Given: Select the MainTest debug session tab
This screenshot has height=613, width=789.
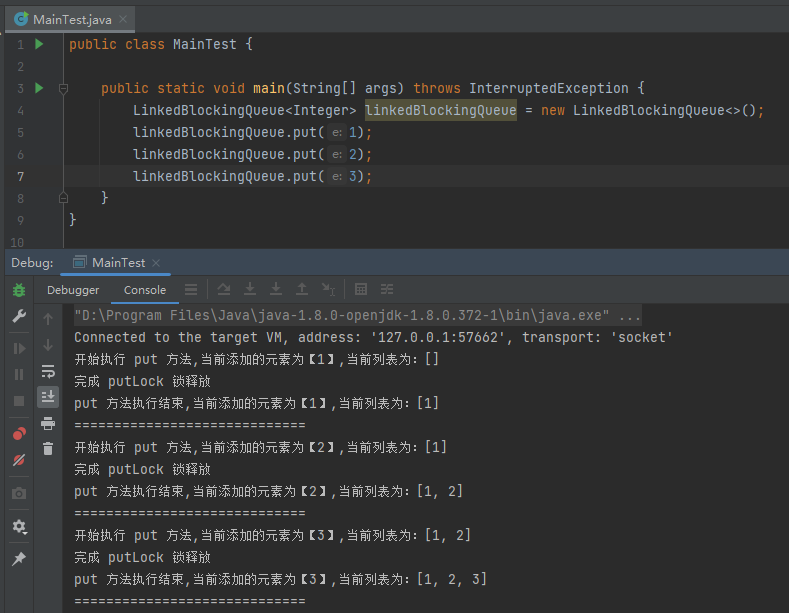Looking at the screenshot, I should pos(118,263).
